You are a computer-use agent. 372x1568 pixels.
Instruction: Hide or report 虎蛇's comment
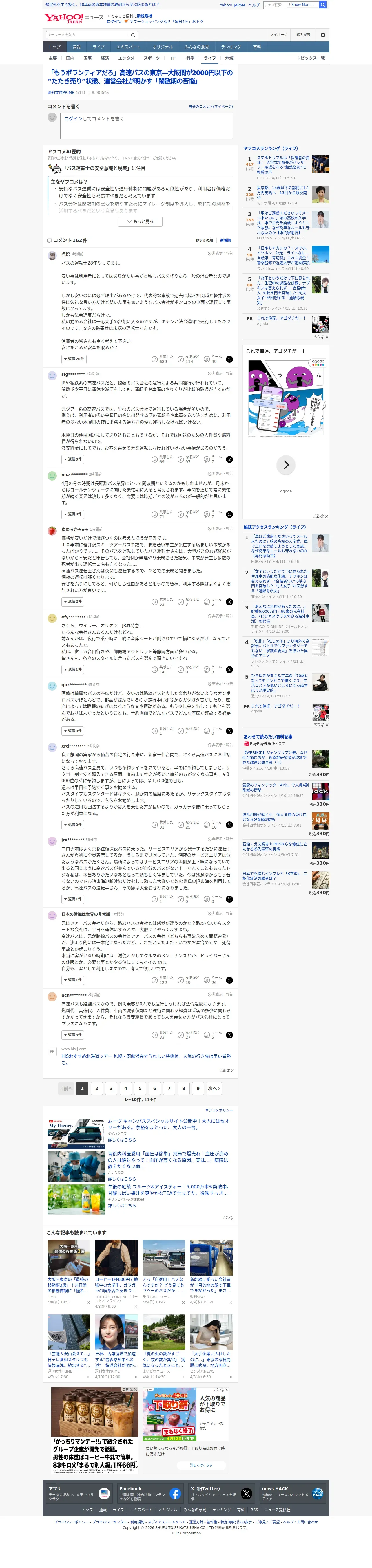[220, 253]
